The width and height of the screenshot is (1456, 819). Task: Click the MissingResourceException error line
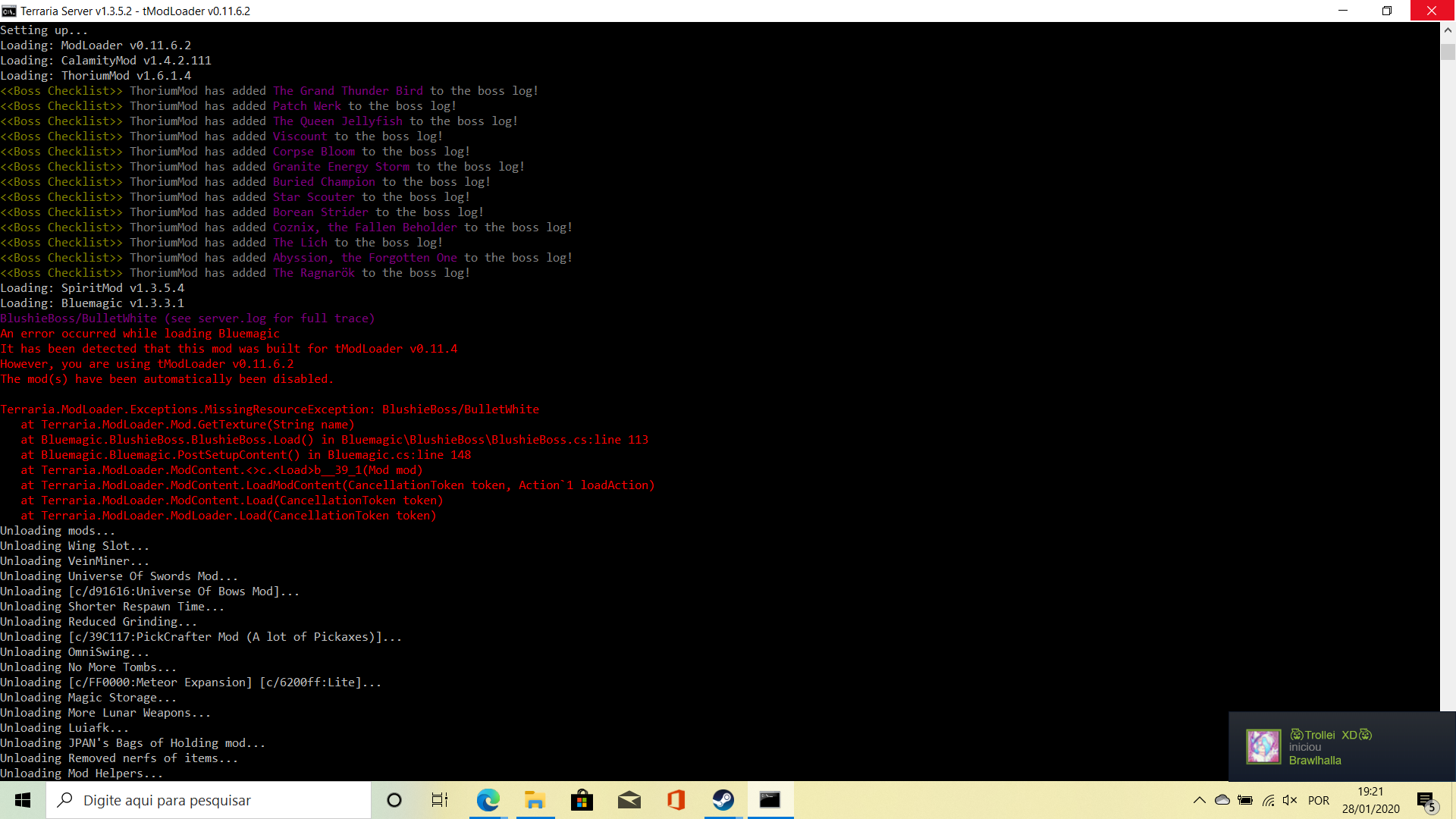(x=270, y=409)
